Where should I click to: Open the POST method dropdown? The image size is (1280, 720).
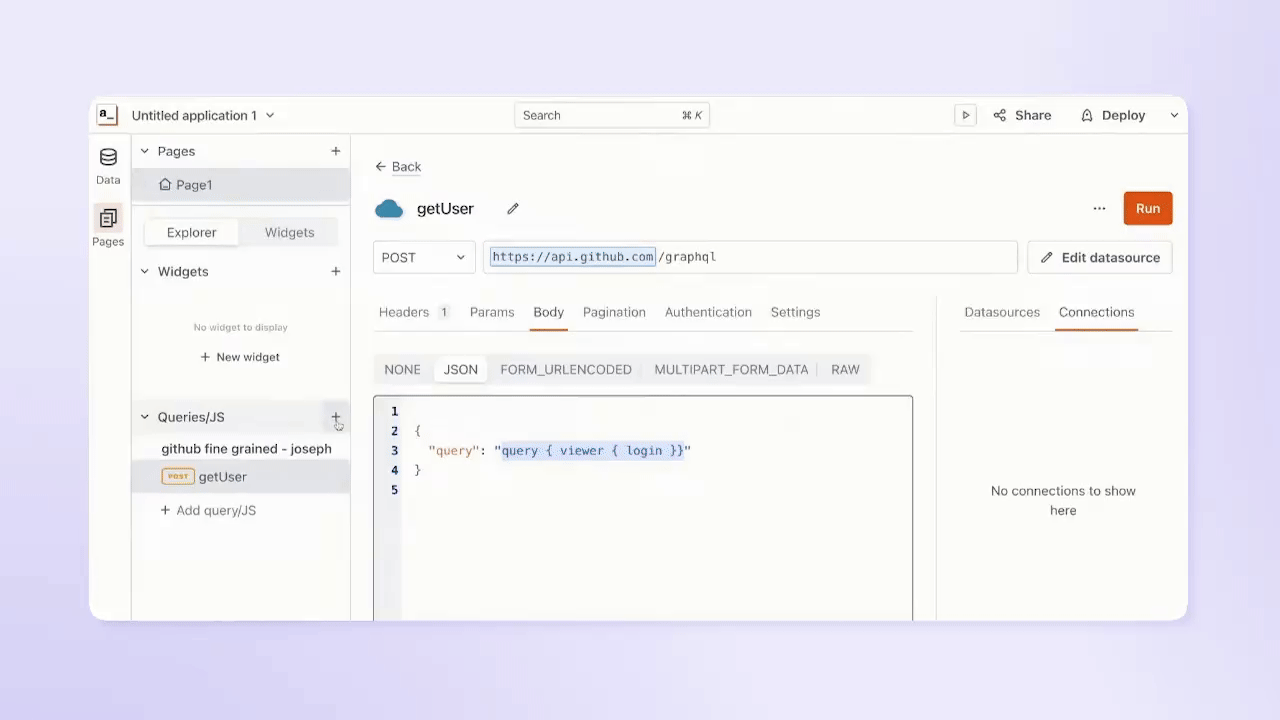click(423, 257)
